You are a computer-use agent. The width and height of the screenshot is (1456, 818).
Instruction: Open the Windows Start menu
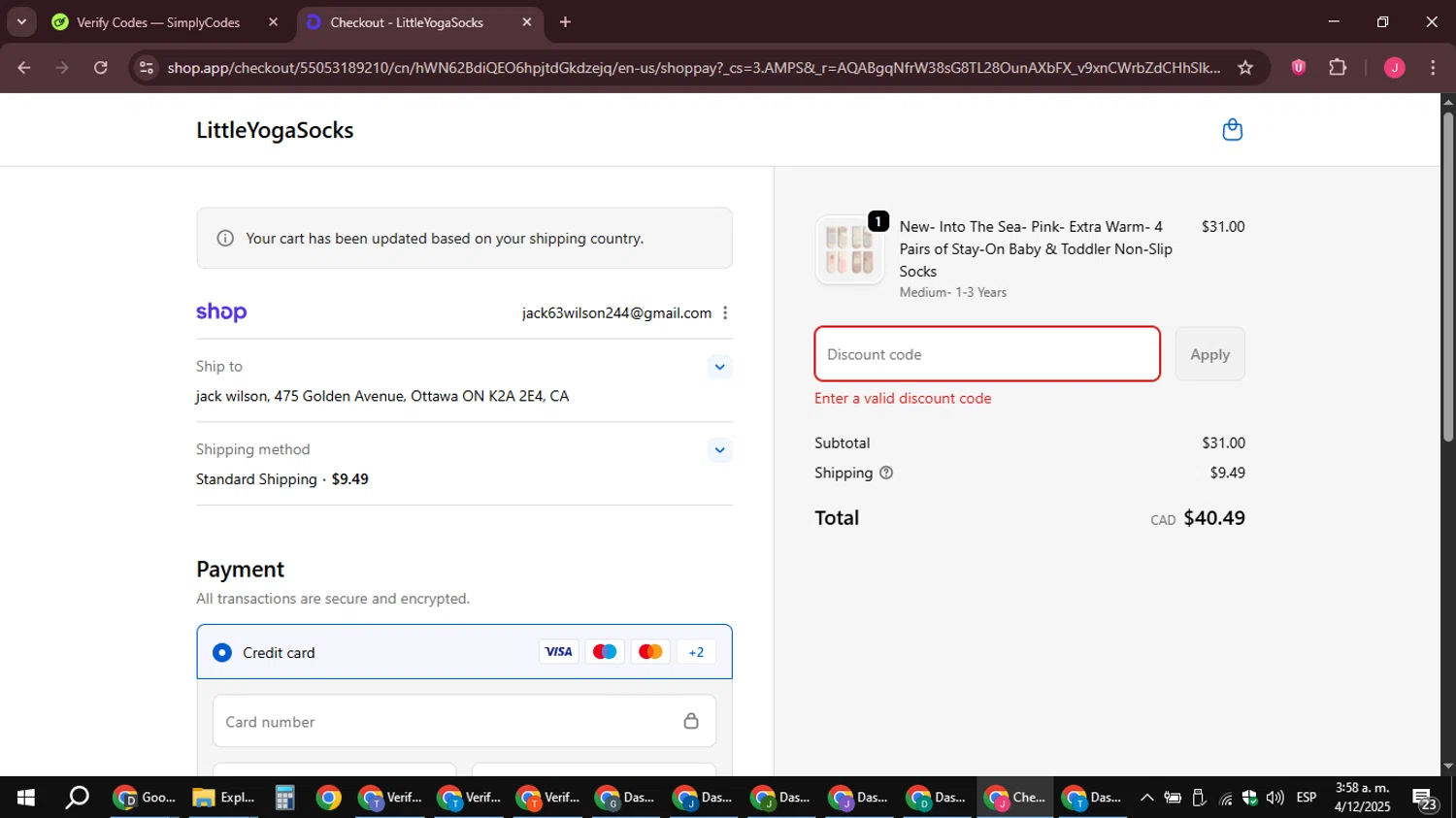click(x=26, y=798)
